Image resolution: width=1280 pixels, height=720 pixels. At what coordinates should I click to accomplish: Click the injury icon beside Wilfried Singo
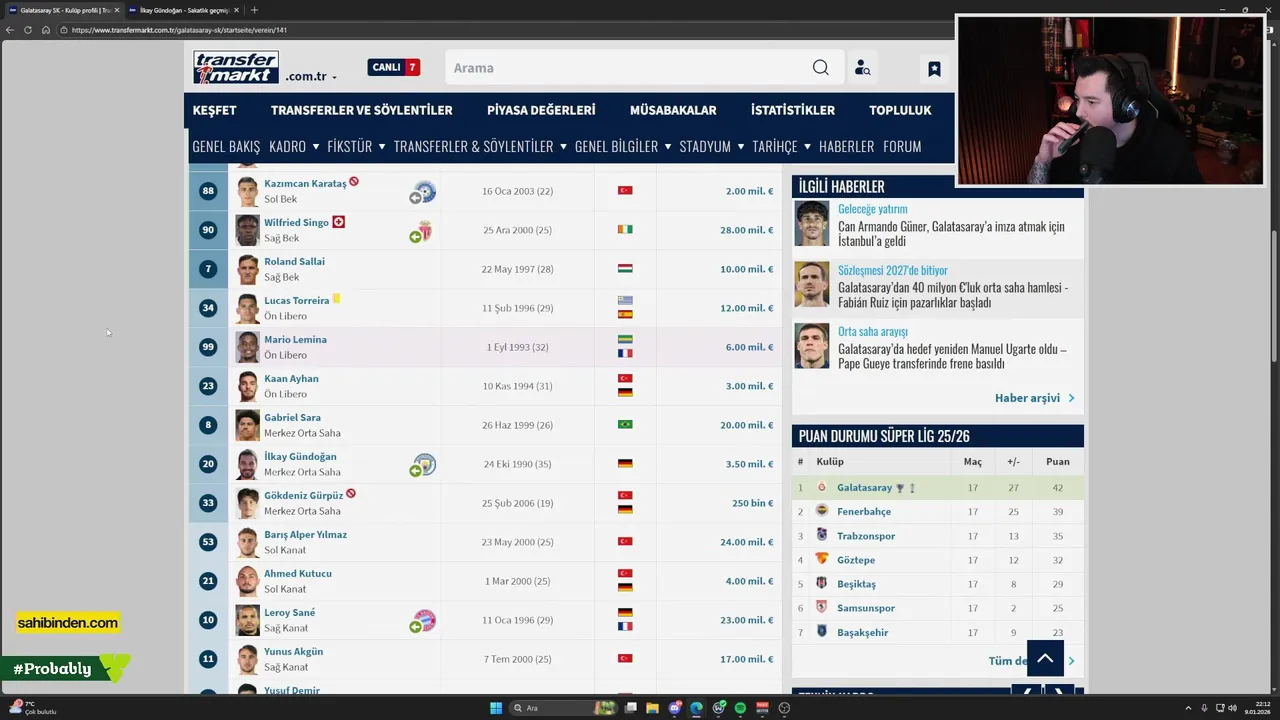(x=338, y=222)
